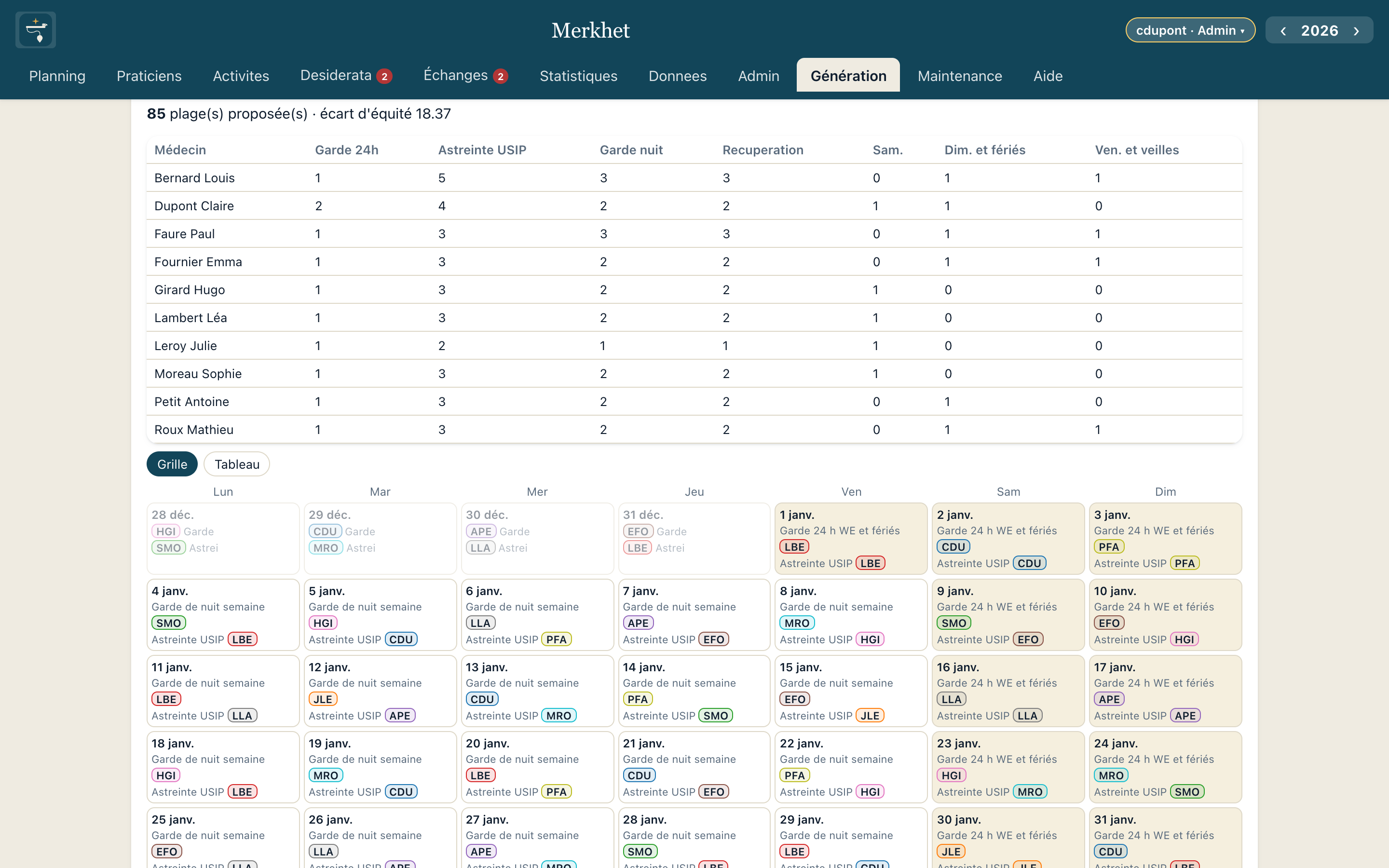Click EFO astreinte badge on 7 janv.
Image resolution: width=1389 pixels, height=868 pixels.
pyautogui.click(x=714, y=639)
